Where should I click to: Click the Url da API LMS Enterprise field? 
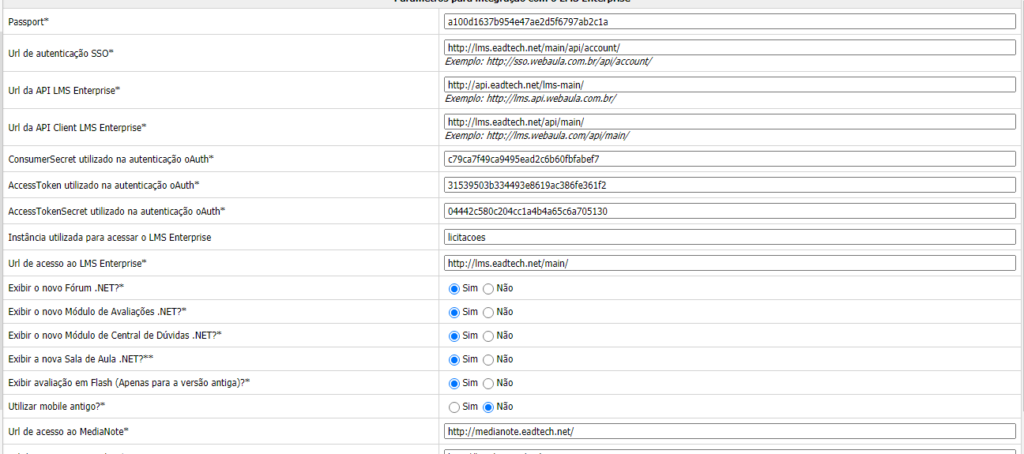point(729,85)
